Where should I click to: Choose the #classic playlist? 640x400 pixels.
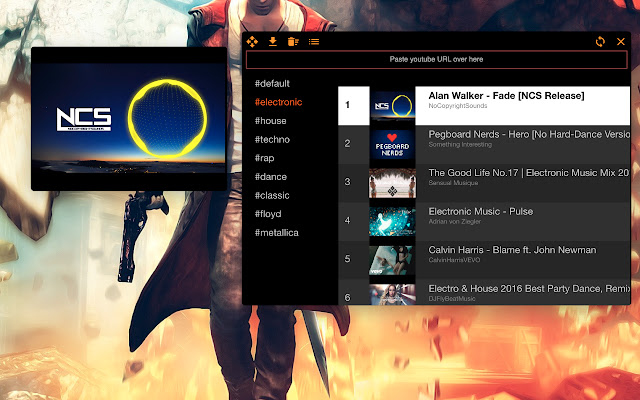272,196
